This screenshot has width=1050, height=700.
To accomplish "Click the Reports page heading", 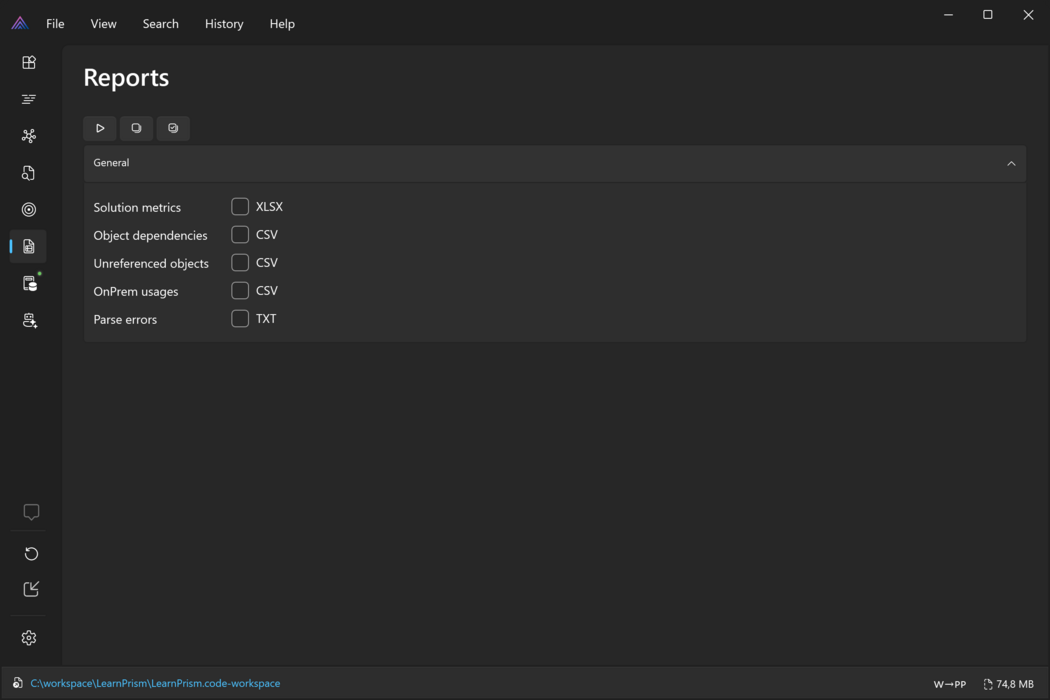I will (x=127, y=78).
